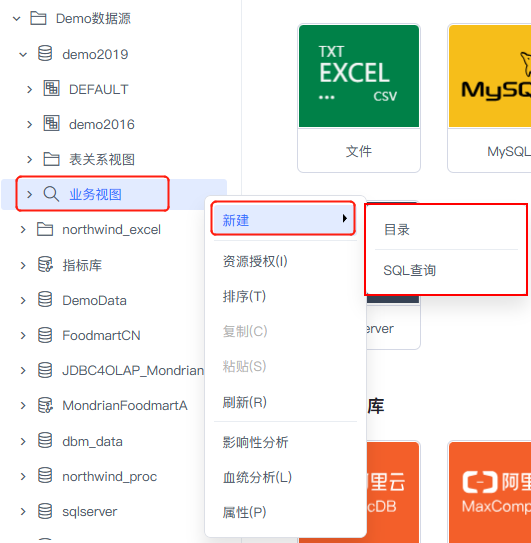This screenshot has width=531, height=543.
Task: Collapse the demo2019 node
Action: click(x=23, y=54)
